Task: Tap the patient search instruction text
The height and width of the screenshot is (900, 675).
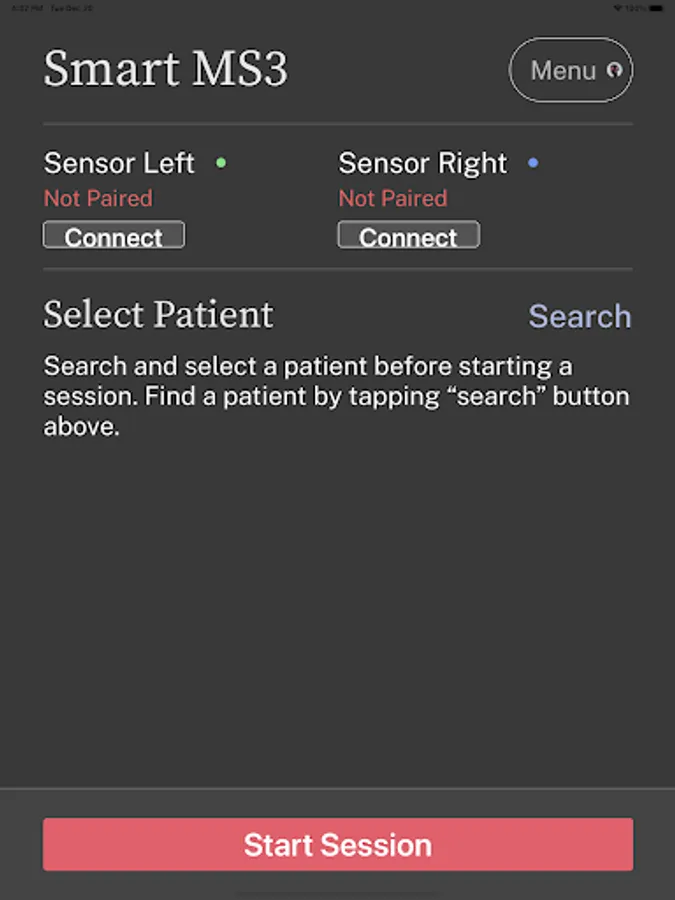Action: coord(336,396)
